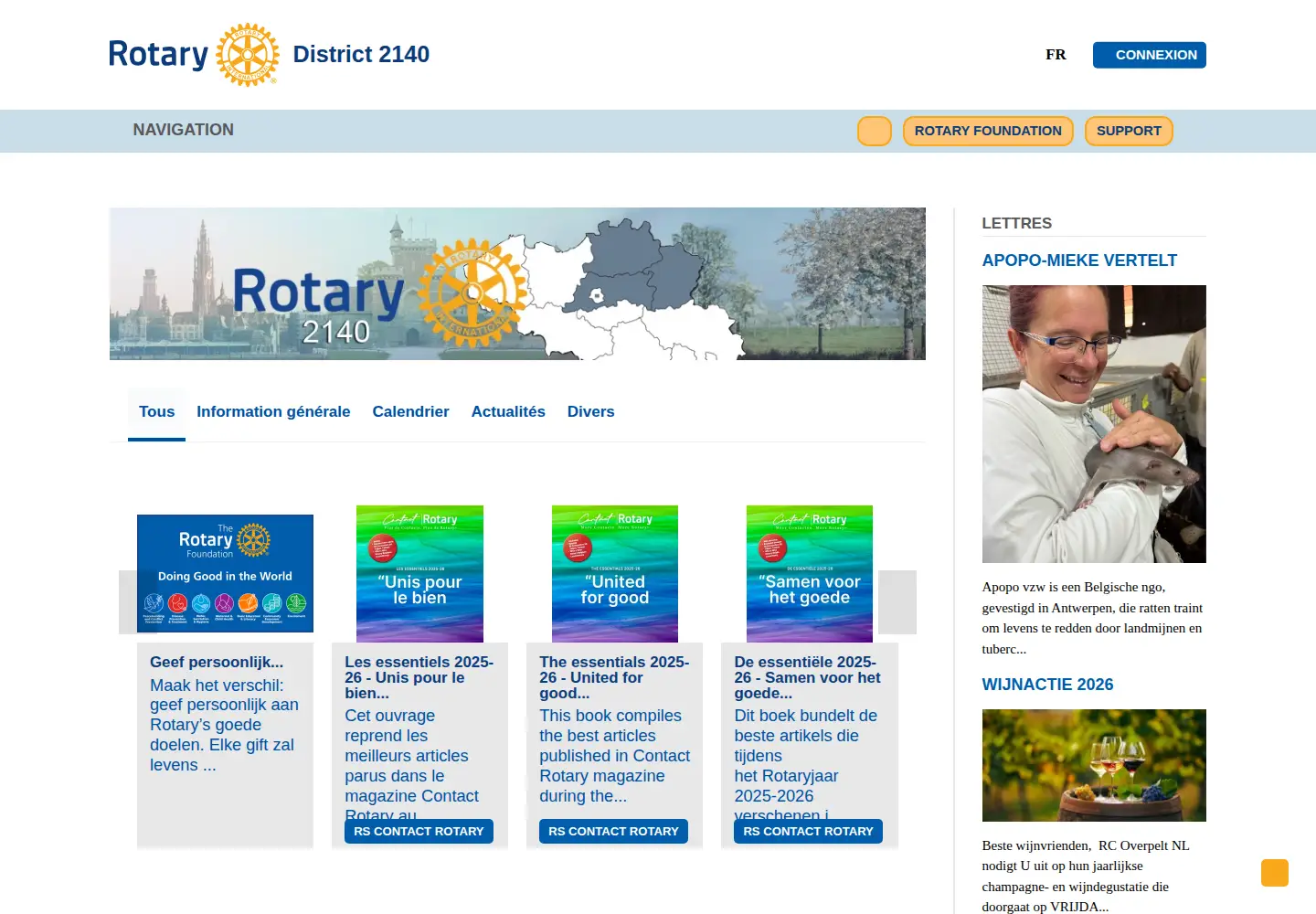
Task: Expand the NAVIGATION menu
Action: tap(184, 130)
